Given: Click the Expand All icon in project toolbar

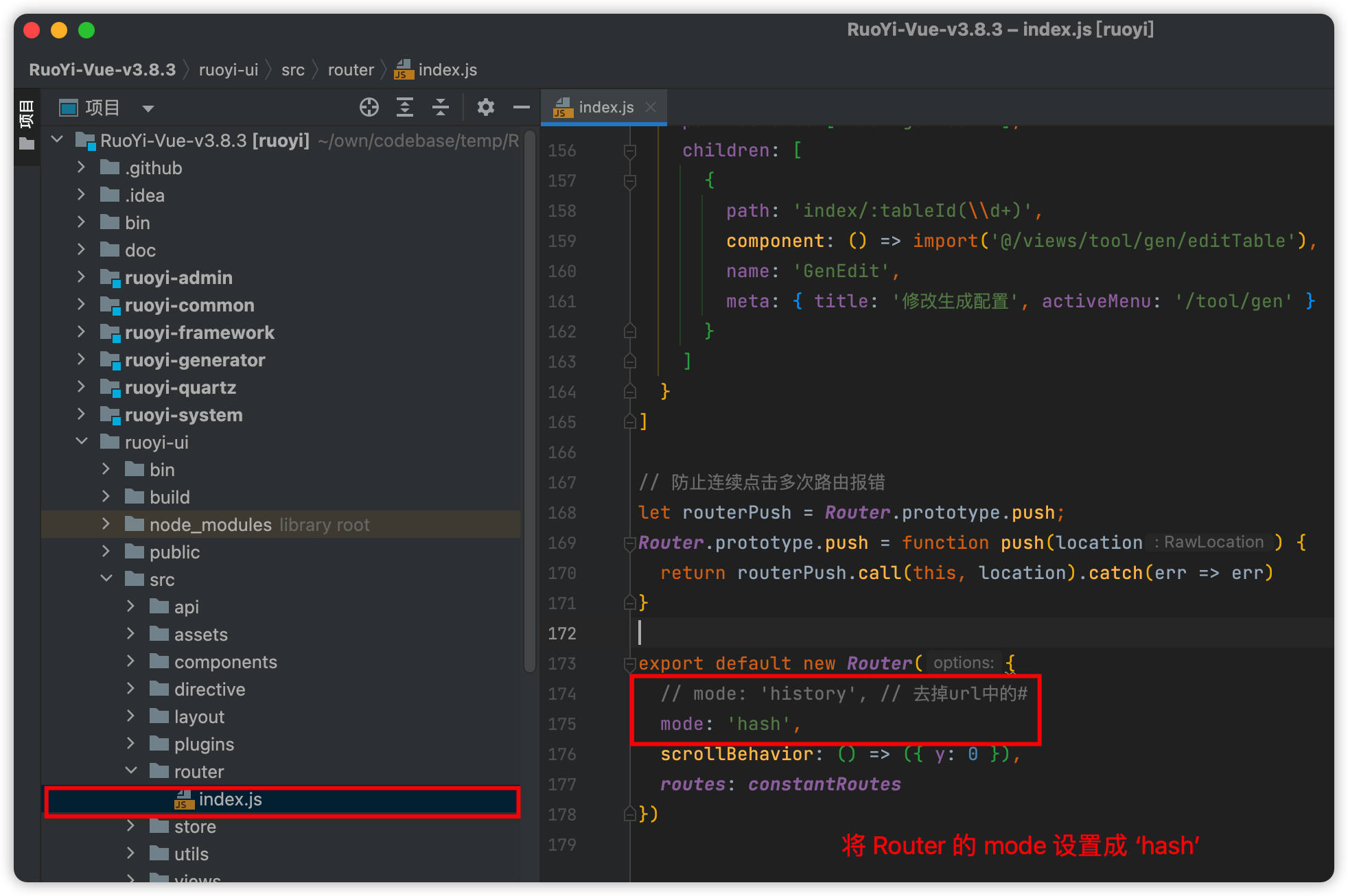Looking at the screenshot, I should tap(405, 107).
